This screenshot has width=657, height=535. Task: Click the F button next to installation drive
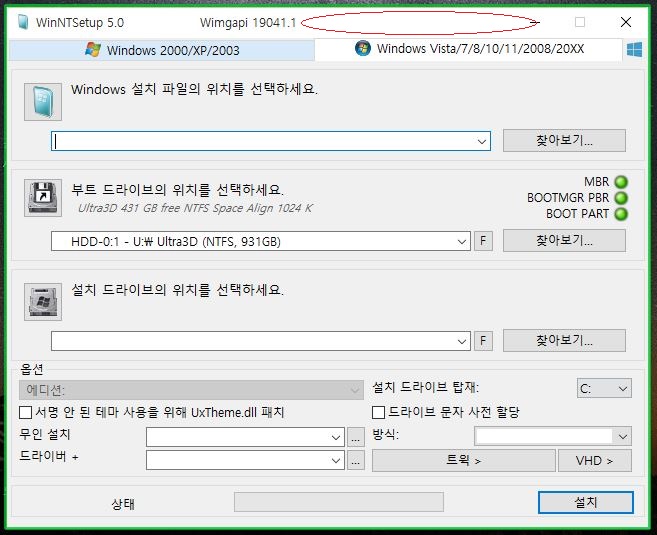click(x=483, y=341)
